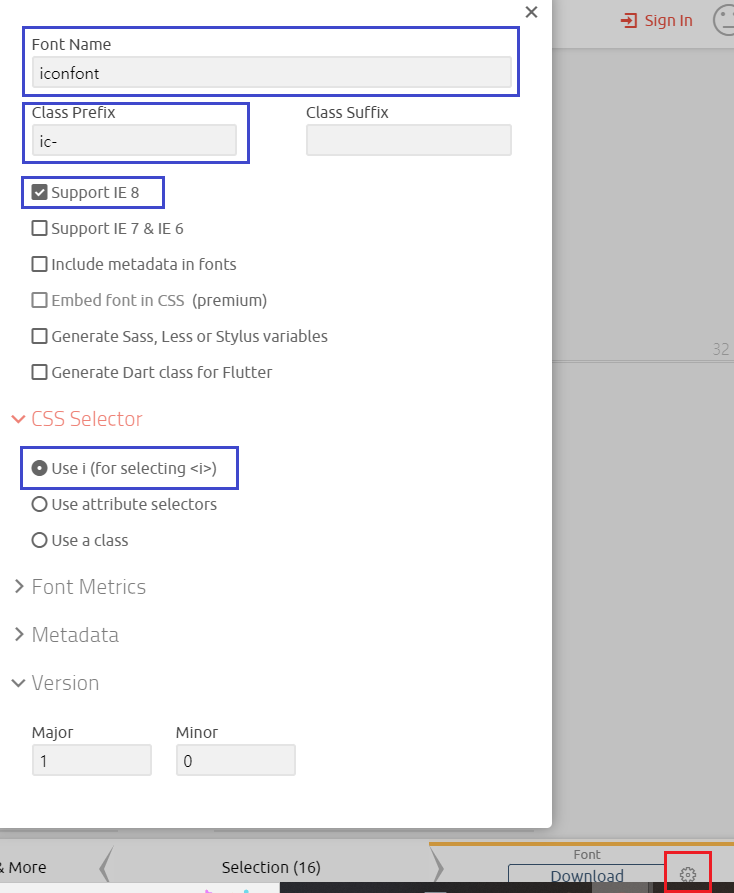Open the user avatar face icon
Image resolution: width=734 pixels, height=893 pixels.
[724, 20]
